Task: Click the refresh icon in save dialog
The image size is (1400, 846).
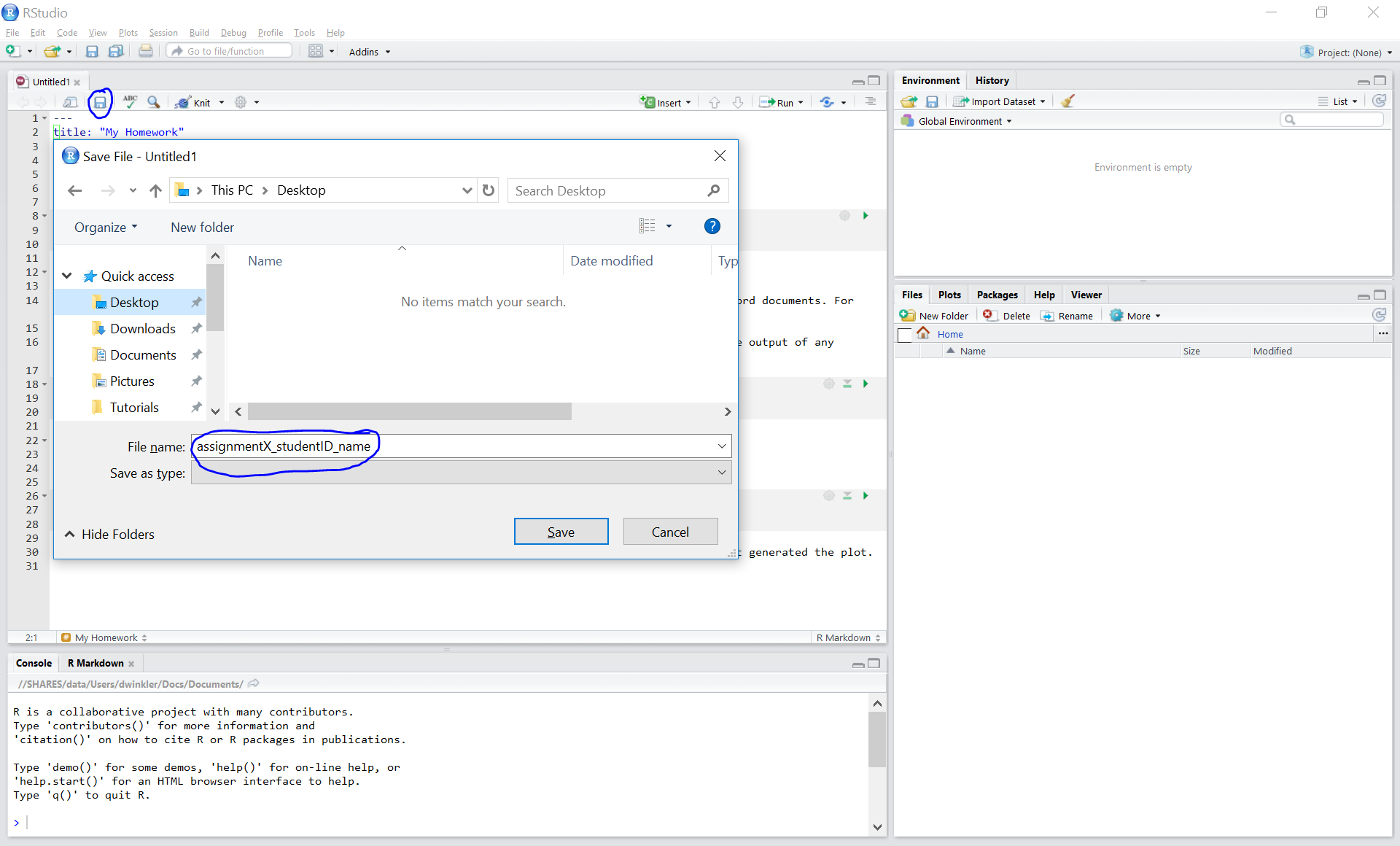Action: click(489, 190)
